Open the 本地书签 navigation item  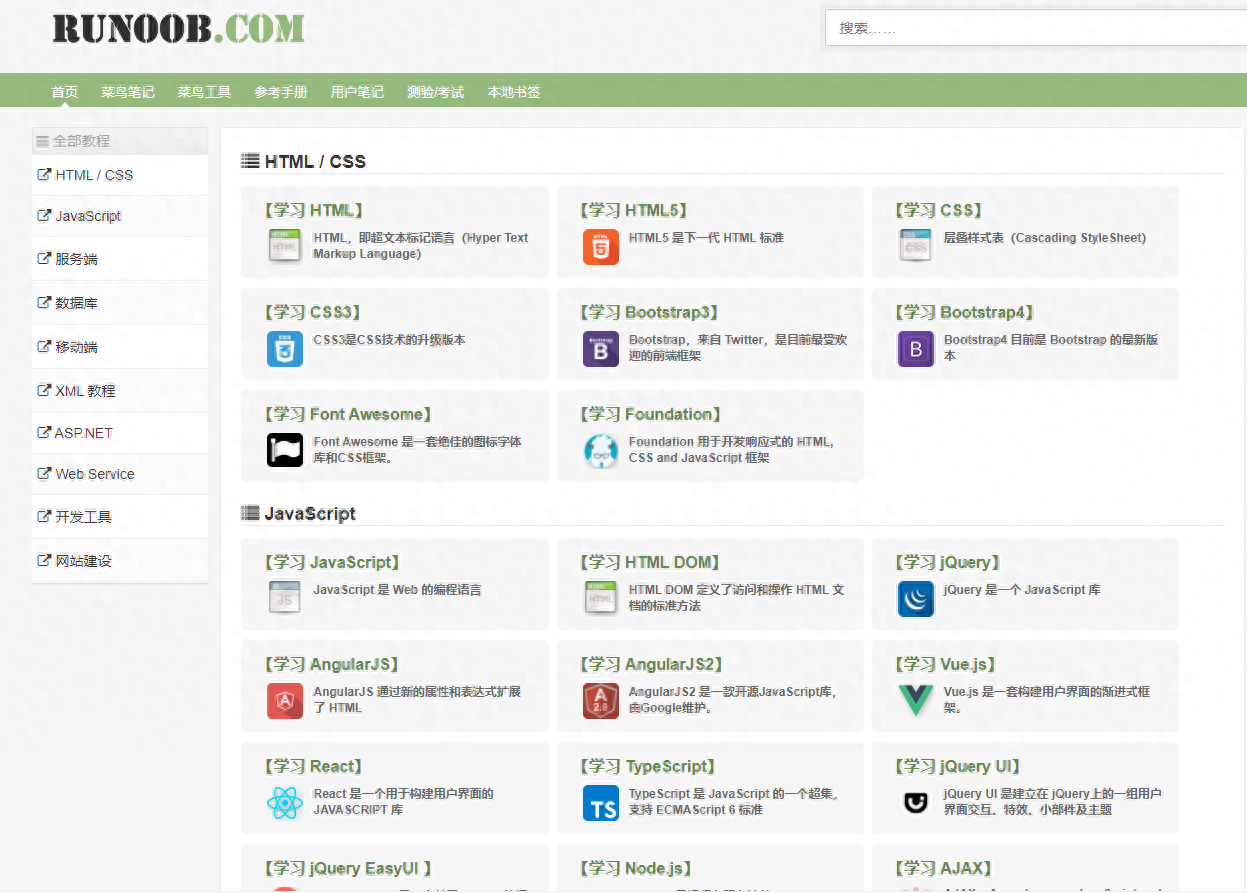click(x=514, y=92)
